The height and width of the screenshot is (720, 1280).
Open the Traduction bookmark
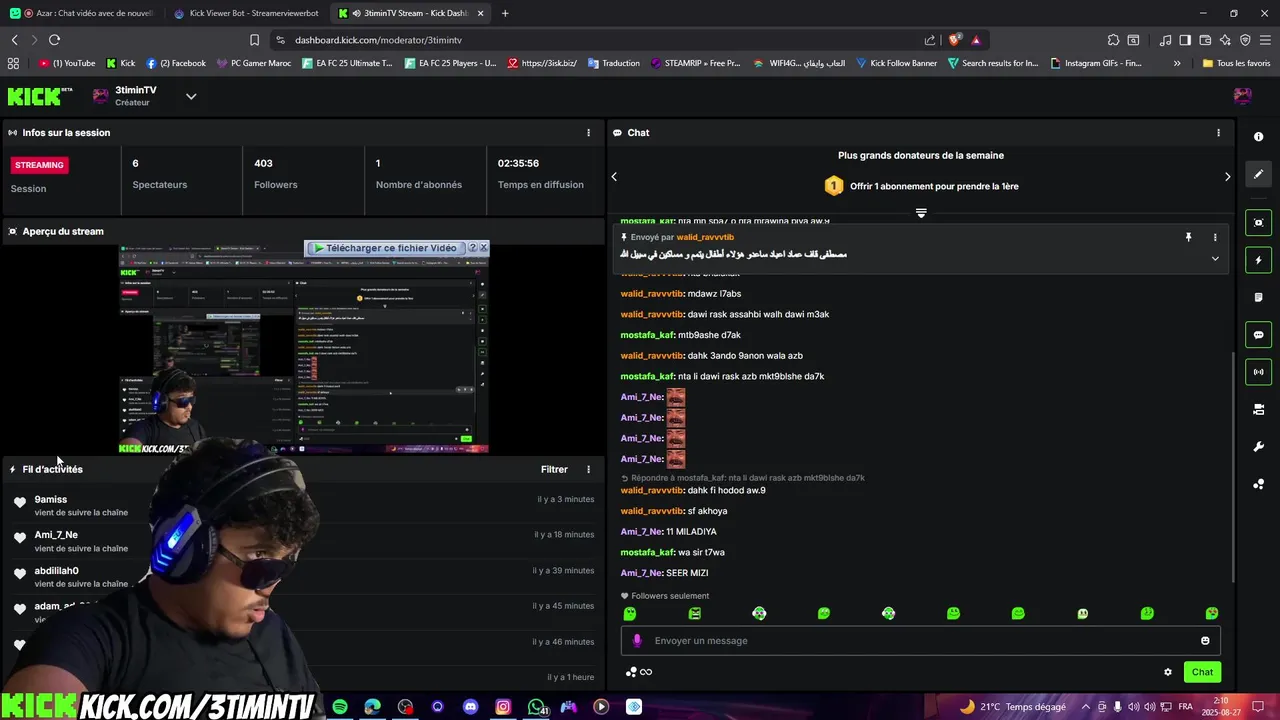point(613,63)
